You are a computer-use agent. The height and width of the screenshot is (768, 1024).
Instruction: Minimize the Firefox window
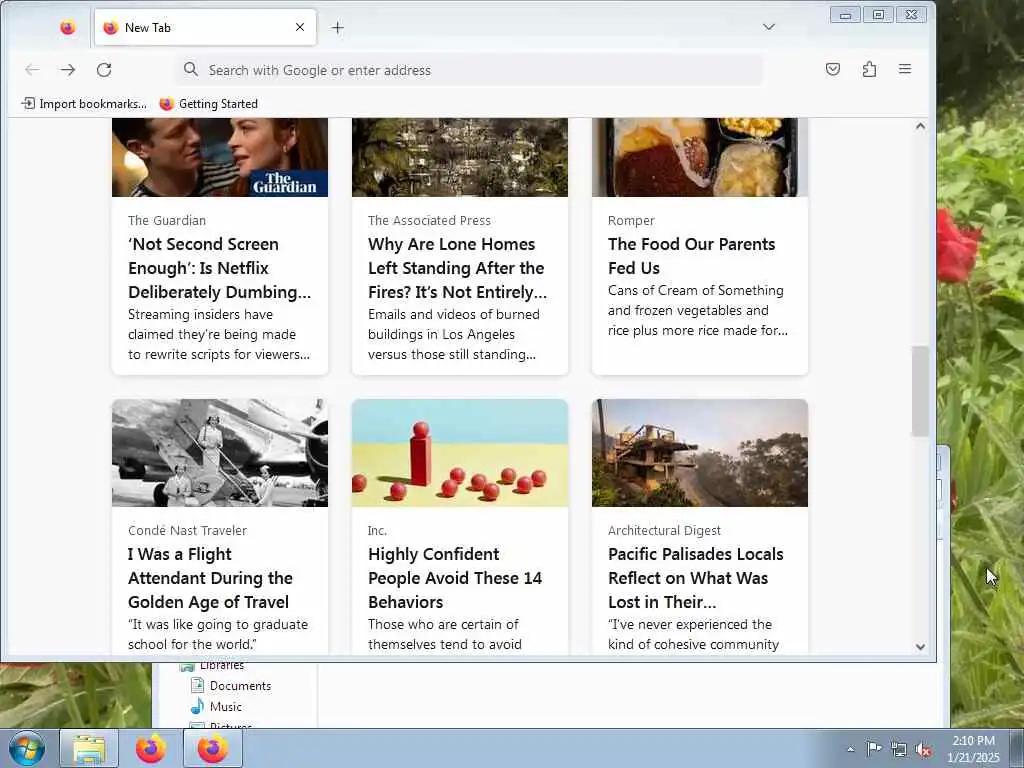[845, 14]
